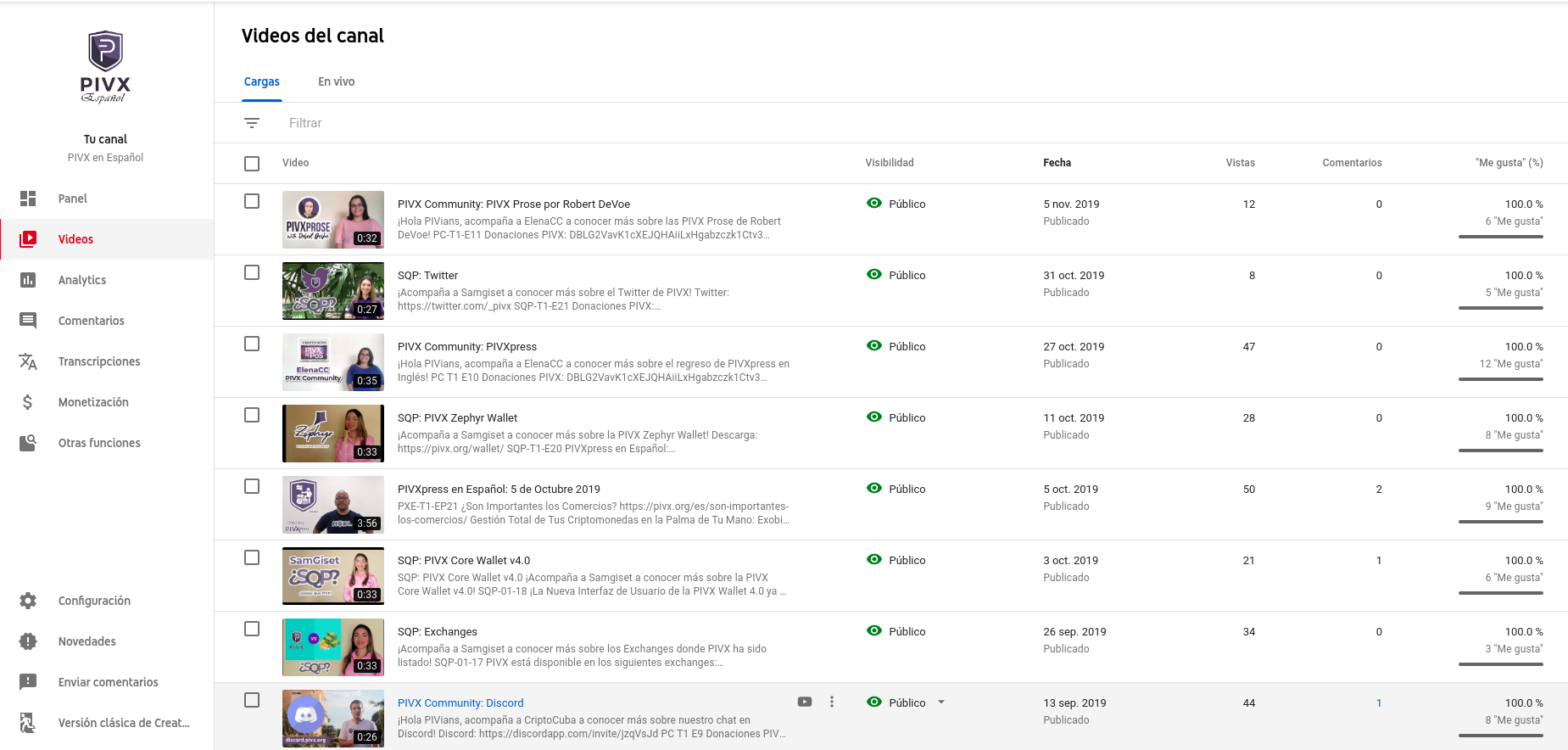Image resolution: width=1568 pixels, height=750 pixels.
Task: Click the Transcripciones translate icon
Action: (x=28, y=361)
